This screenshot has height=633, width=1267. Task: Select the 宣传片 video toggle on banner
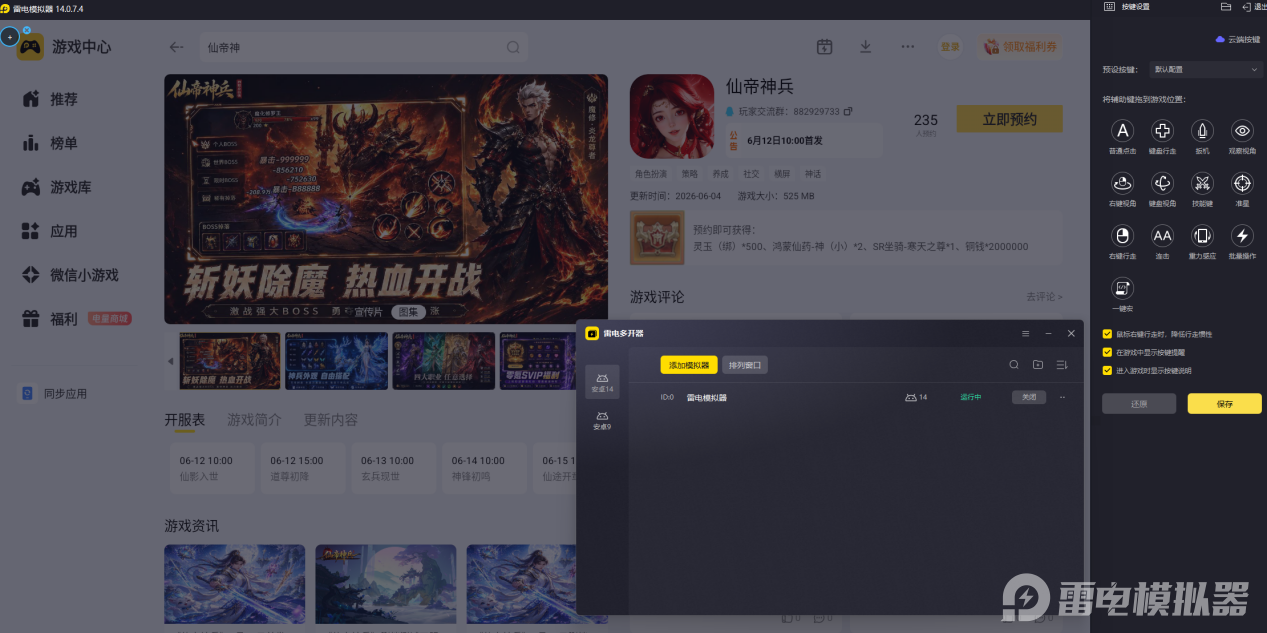[x=367, y=311]
